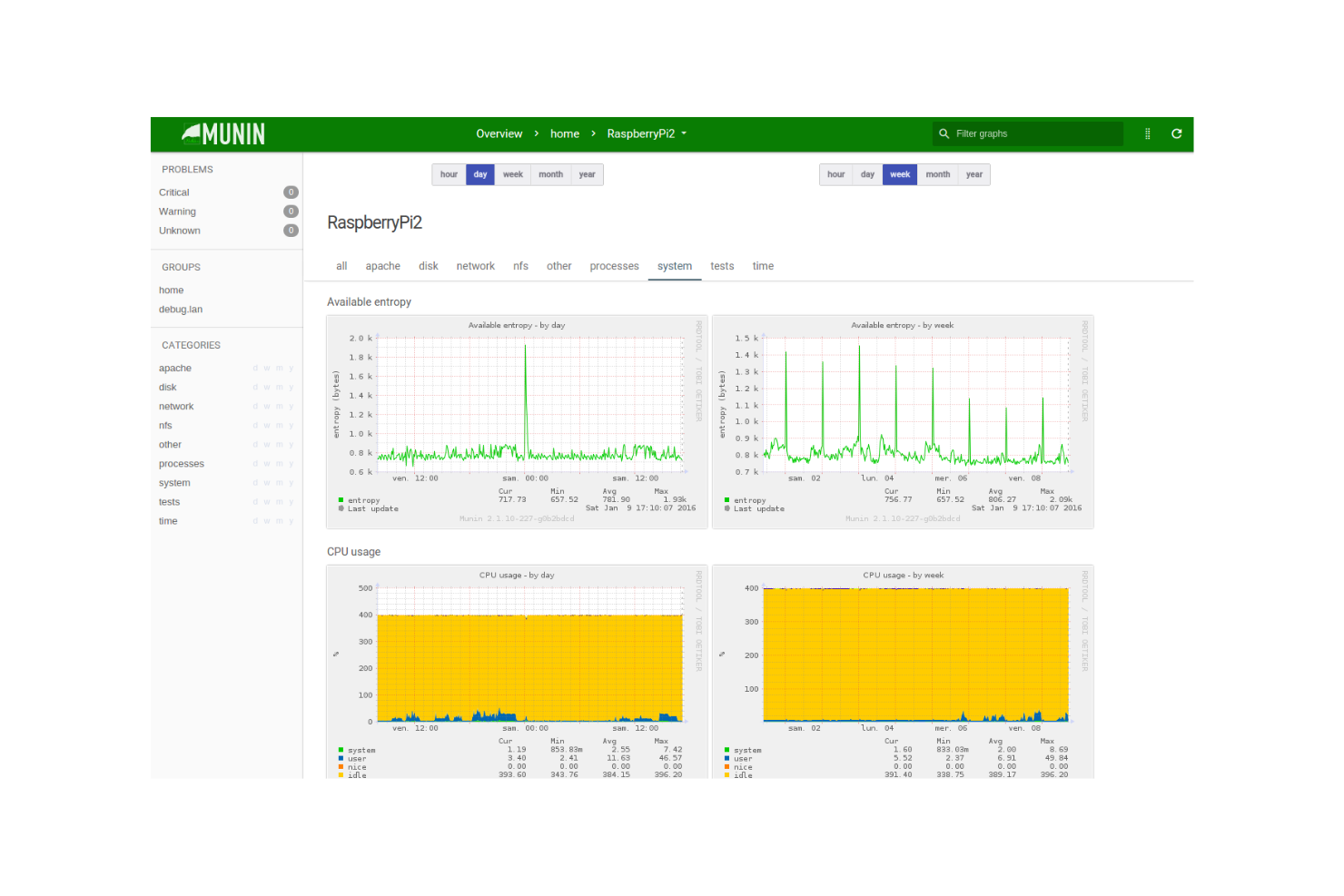Click the Munin logo icon
Screen dimensions: 1344x896
tap(193, 133)
